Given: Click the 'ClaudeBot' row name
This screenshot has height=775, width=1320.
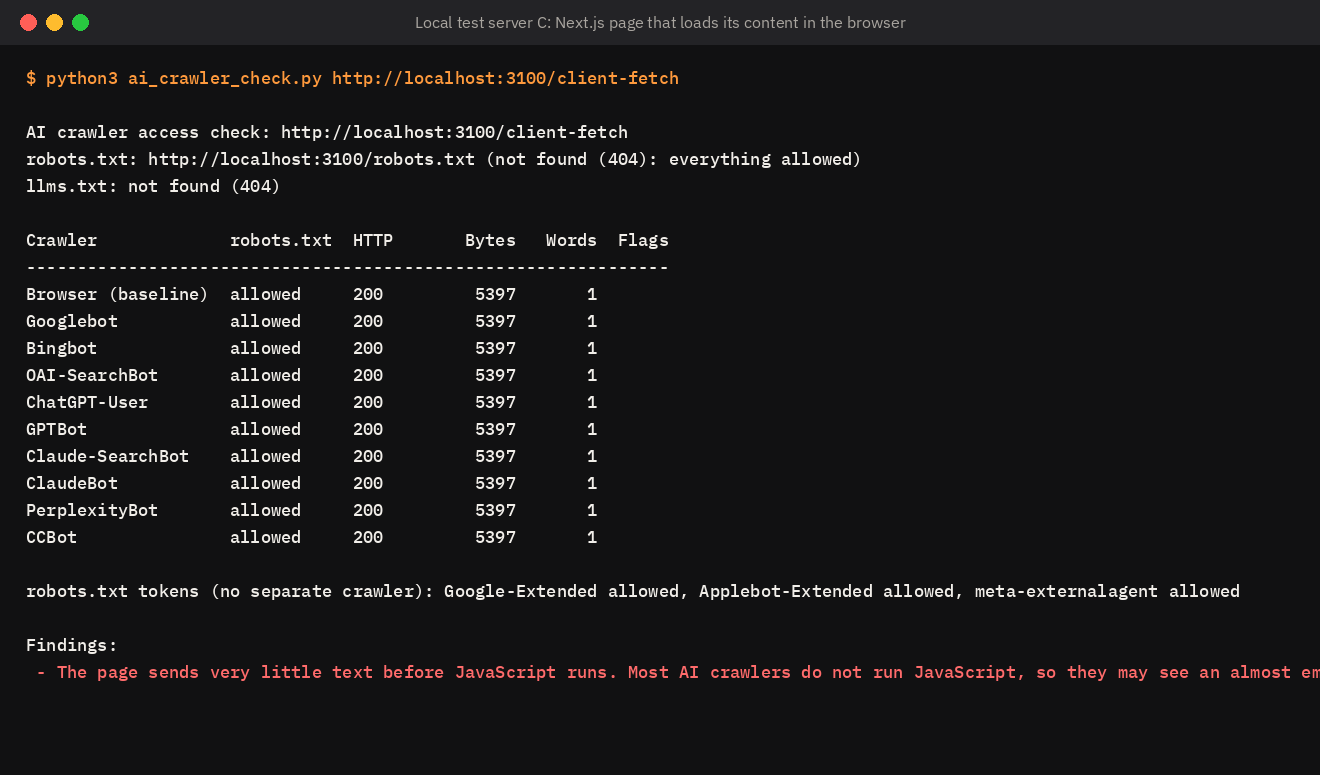Looking at the screenshot, I should click(x=72, y=483).
